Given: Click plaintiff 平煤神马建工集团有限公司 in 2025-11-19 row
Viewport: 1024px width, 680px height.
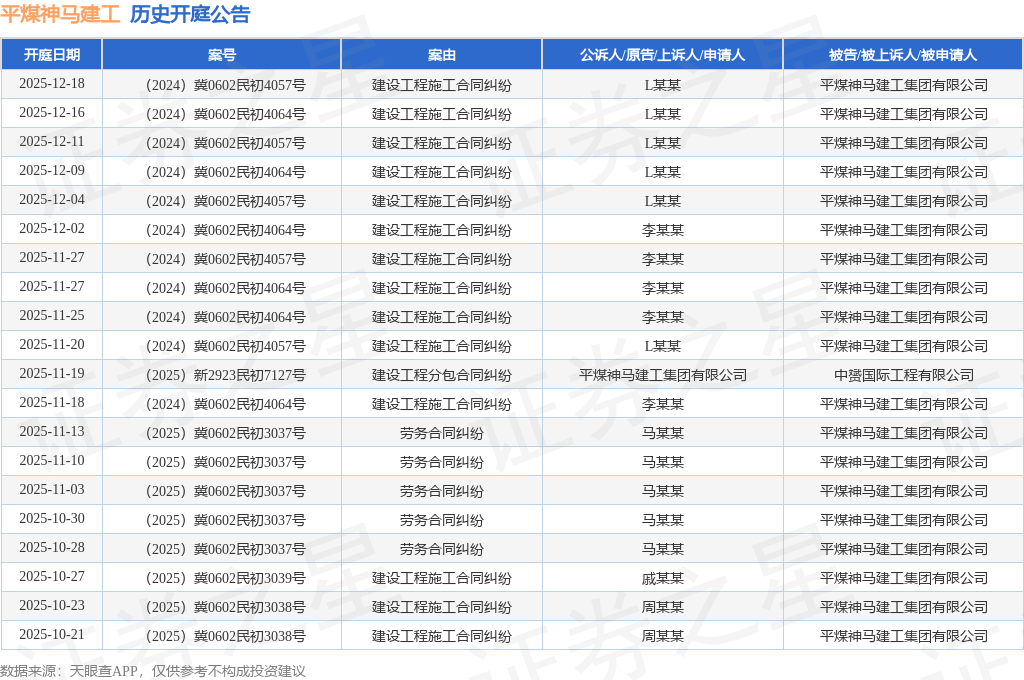Looking at the screenshot, I should pos(662,375).
